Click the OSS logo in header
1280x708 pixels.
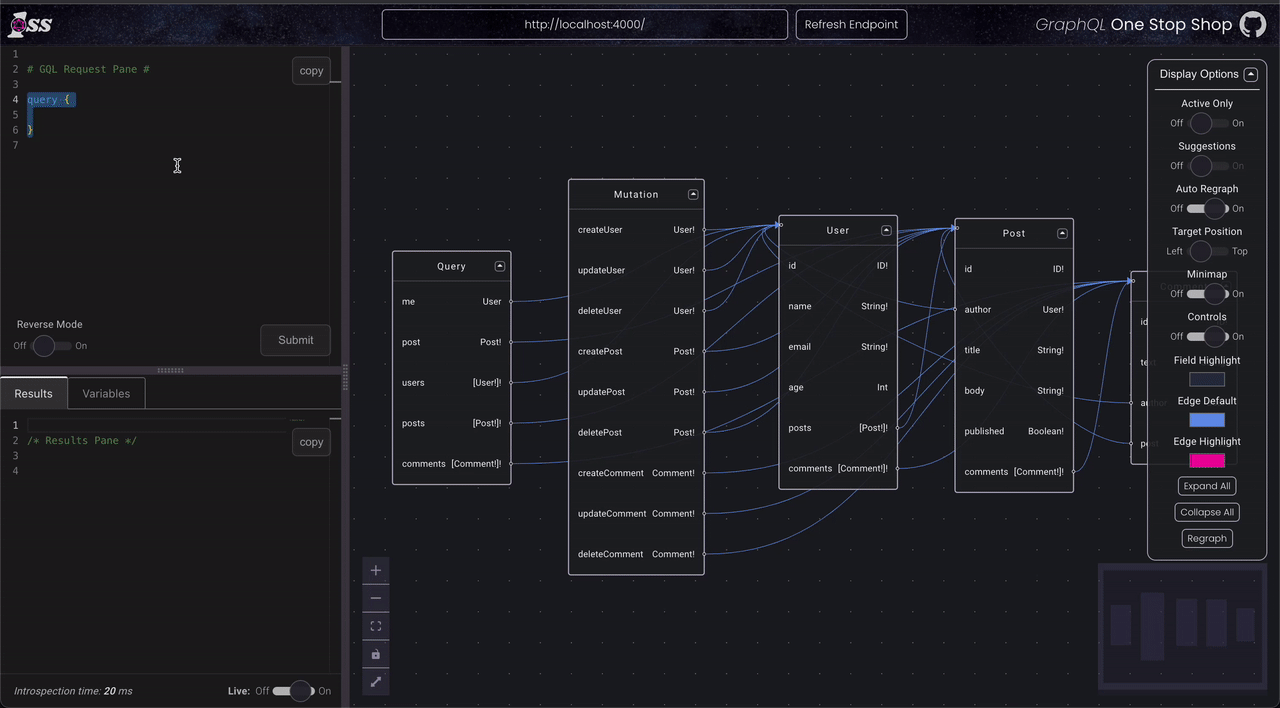tap(30, 25)
